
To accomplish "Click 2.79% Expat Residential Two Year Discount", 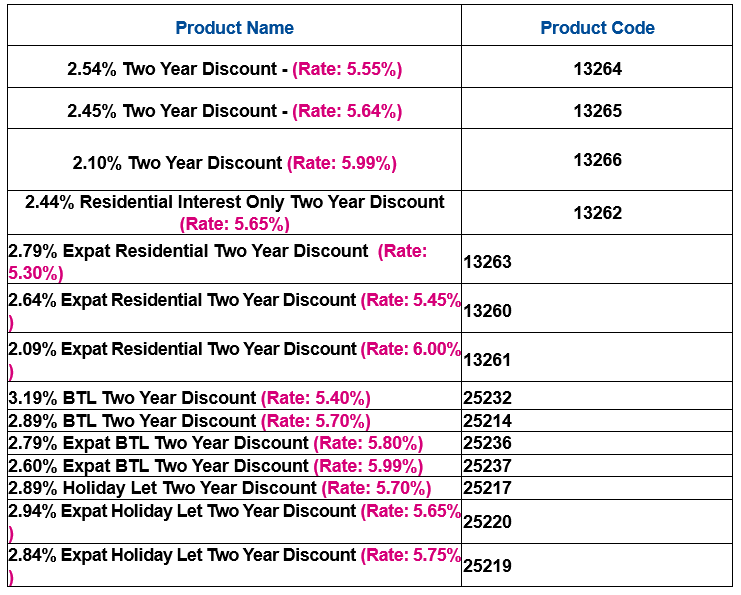I will [188, 251].
